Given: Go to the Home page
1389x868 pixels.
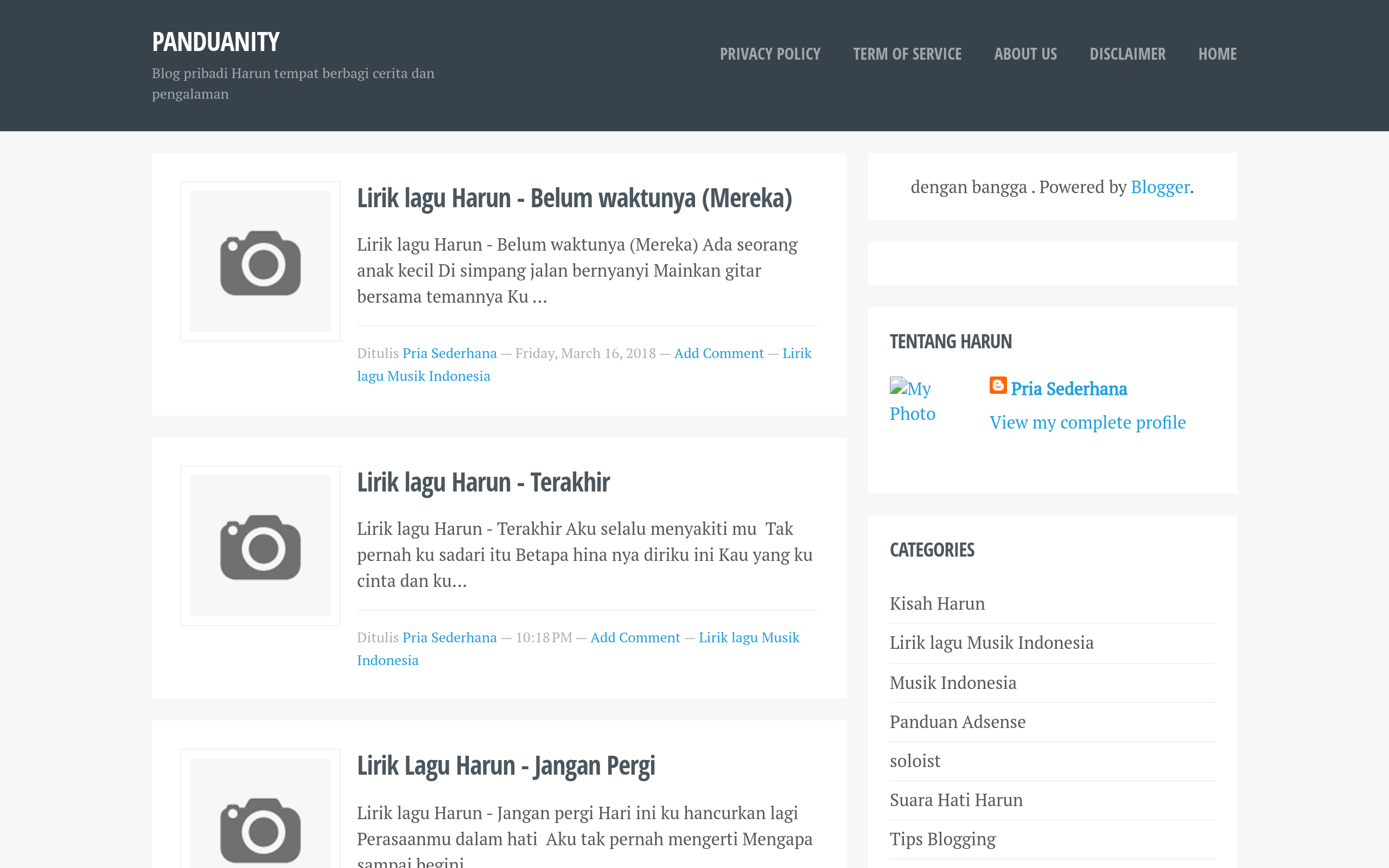Looking at the screenshot, I should tap(1218, 54).
